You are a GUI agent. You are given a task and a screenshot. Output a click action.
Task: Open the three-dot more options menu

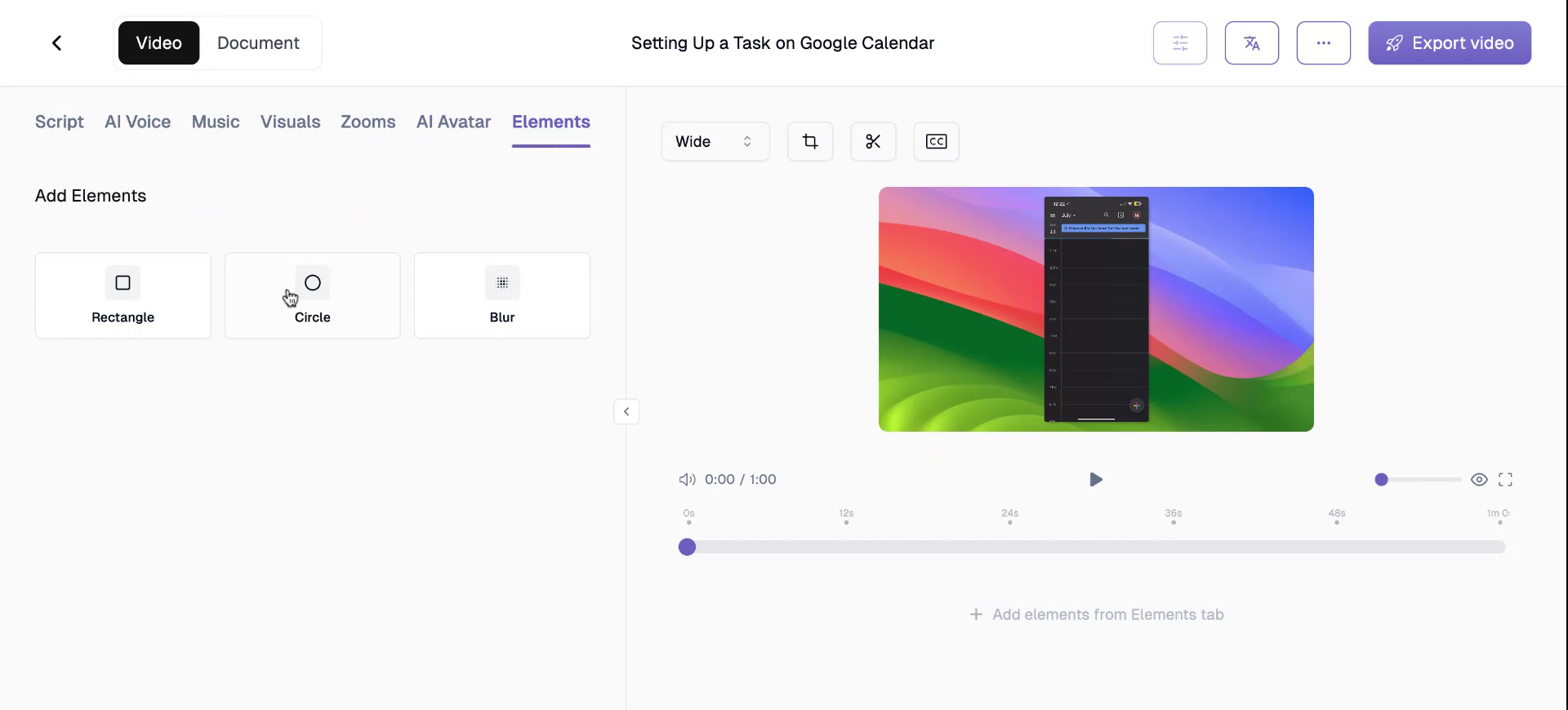(x=1324, y=42)
